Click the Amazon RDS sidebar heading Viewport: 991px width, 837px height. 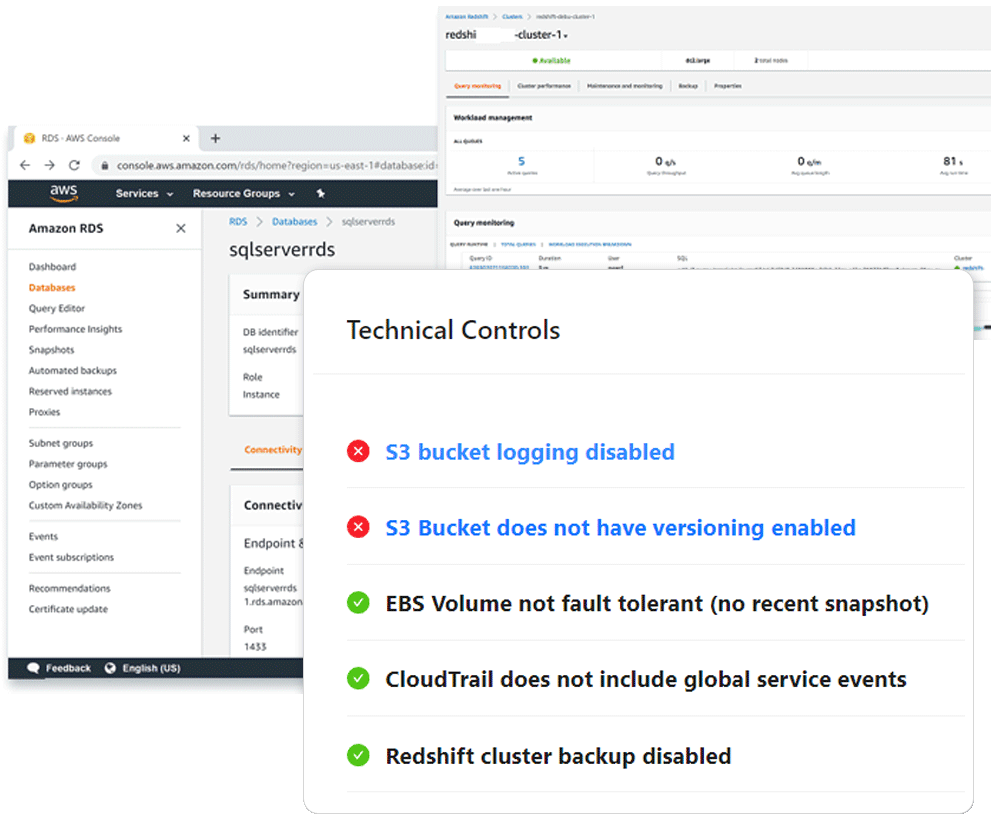66,228
